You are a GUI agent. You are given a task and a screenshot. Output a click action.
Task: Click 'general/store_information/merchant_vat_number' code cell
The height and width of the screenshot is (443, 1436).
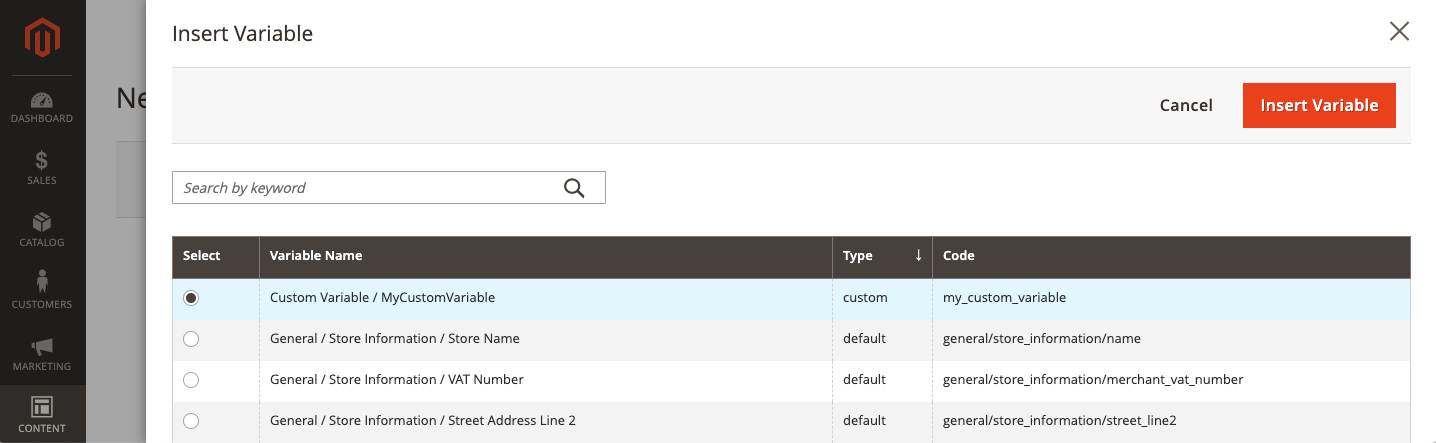pos(1171,380)
